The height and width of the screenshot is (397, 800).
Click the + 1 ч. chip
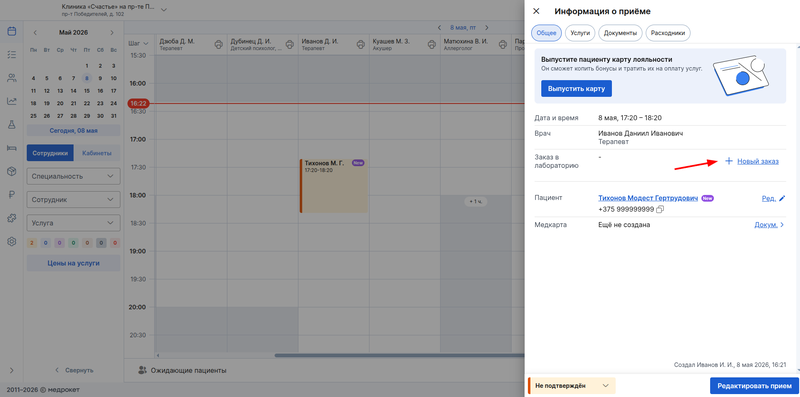(x=476, y=202)
